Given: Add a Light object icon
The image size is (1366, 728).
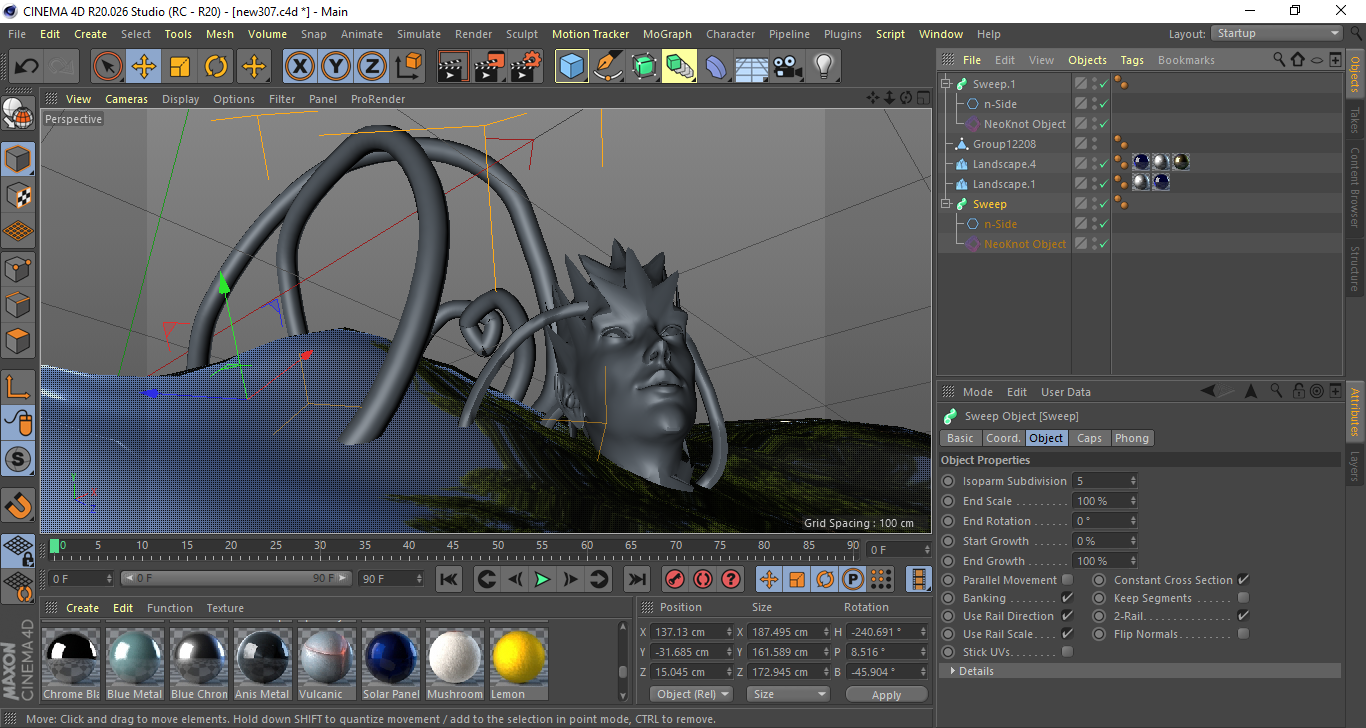Looking at the screenshot, I should [x=823, y=67].
